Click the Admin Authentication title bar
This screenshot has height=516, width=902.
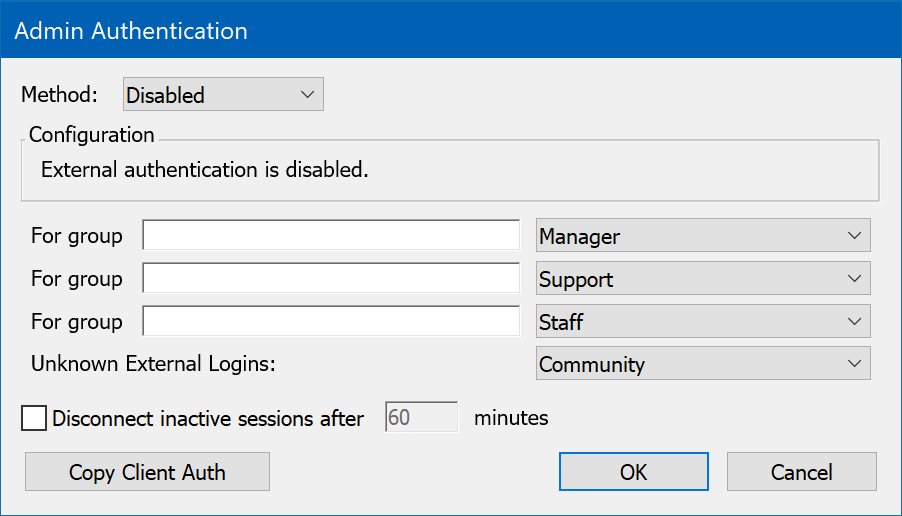(450, 31)
